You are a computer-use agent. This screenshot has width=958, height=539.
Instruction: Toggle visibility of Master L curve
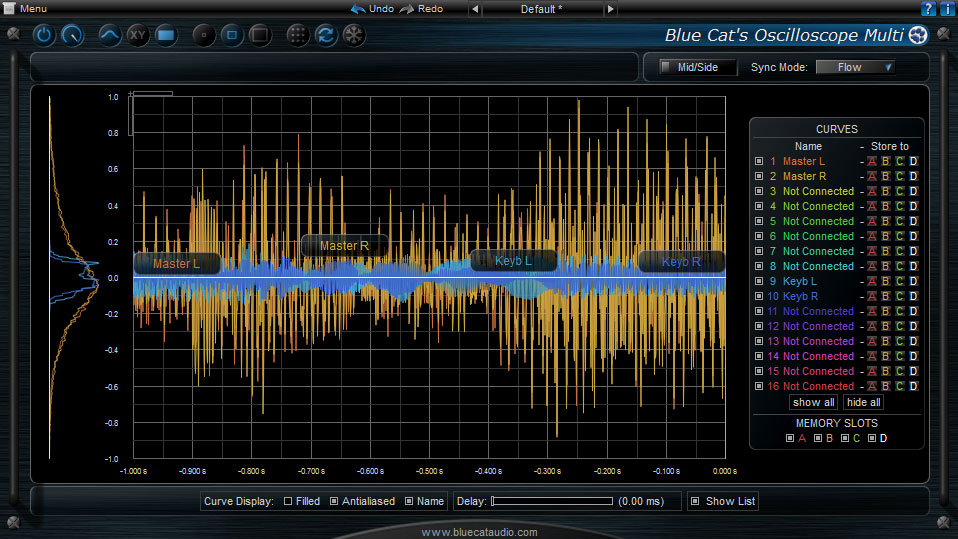click(x=759, y=161)
